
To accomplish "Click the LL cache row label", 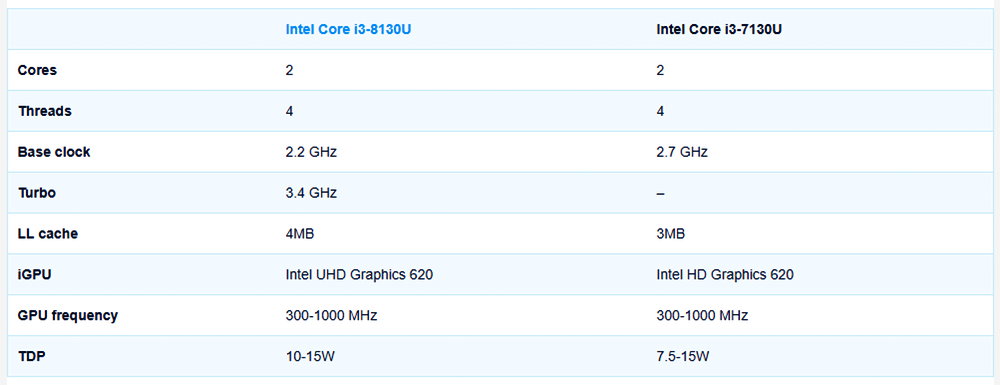I will tap(48, 233).
